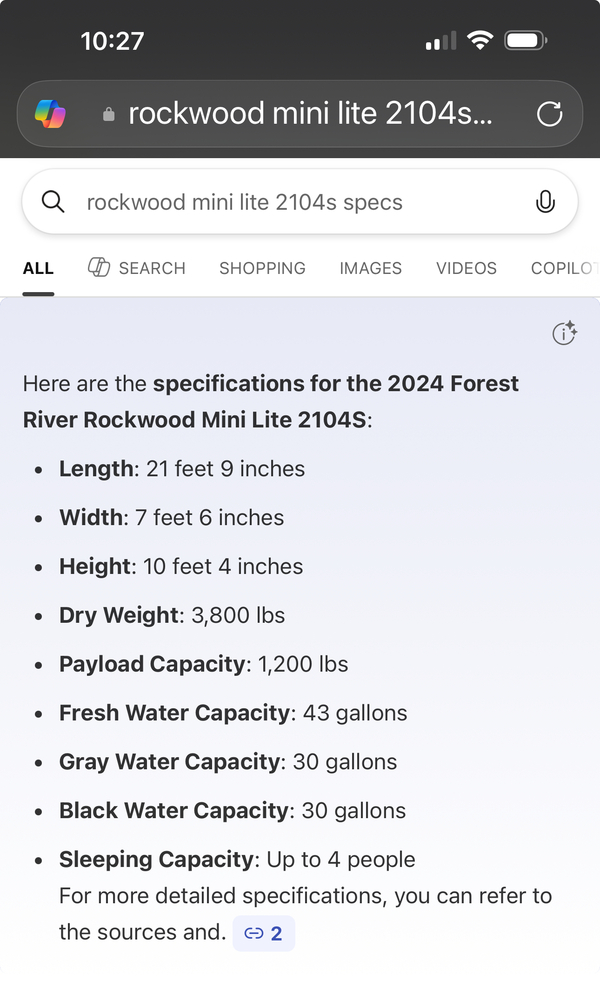Tap the Wi-Fi status bar icon

click(480, 41)
